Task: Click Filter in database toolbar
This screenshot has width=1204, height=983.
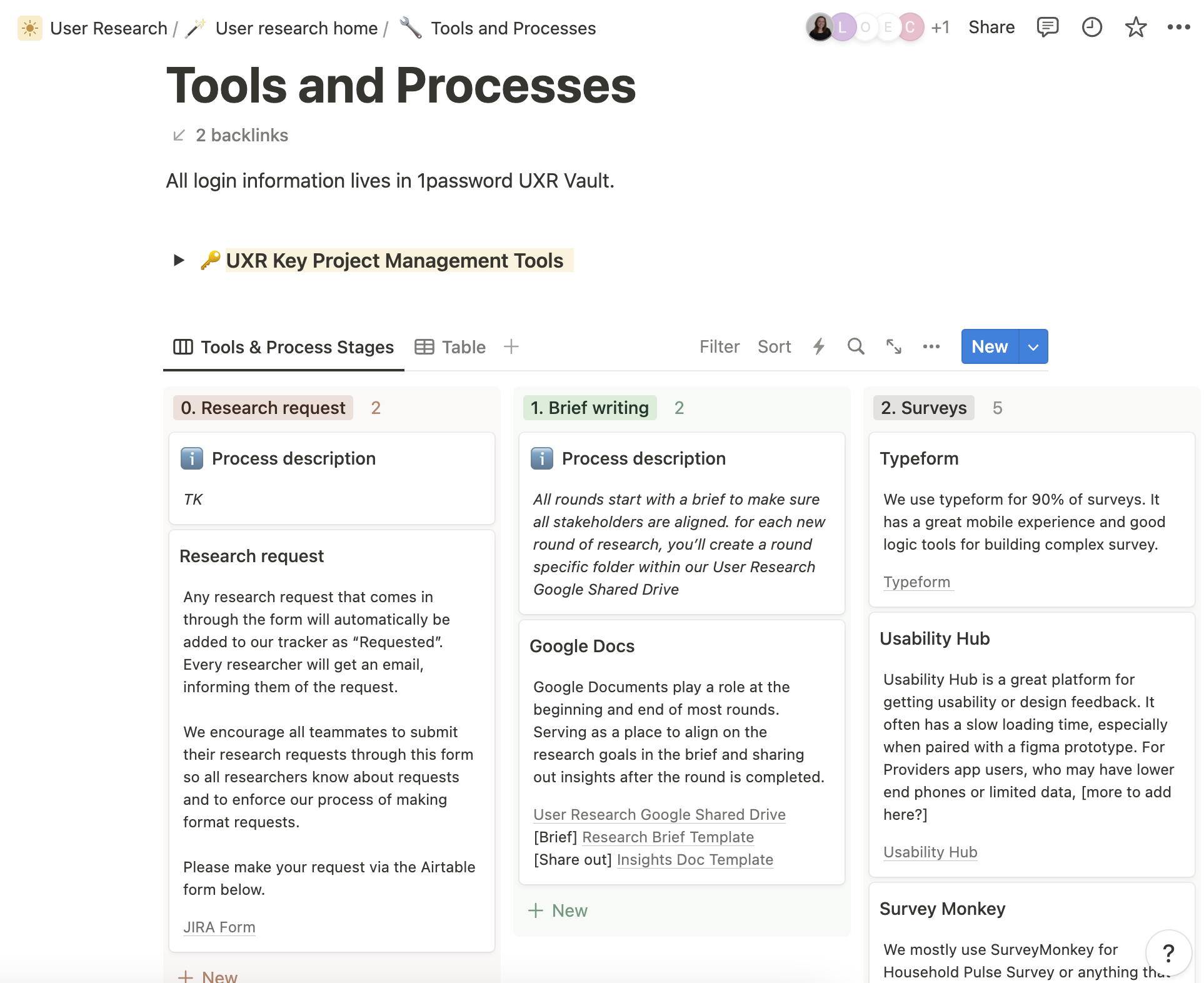Action: click(x=719, y=346)
